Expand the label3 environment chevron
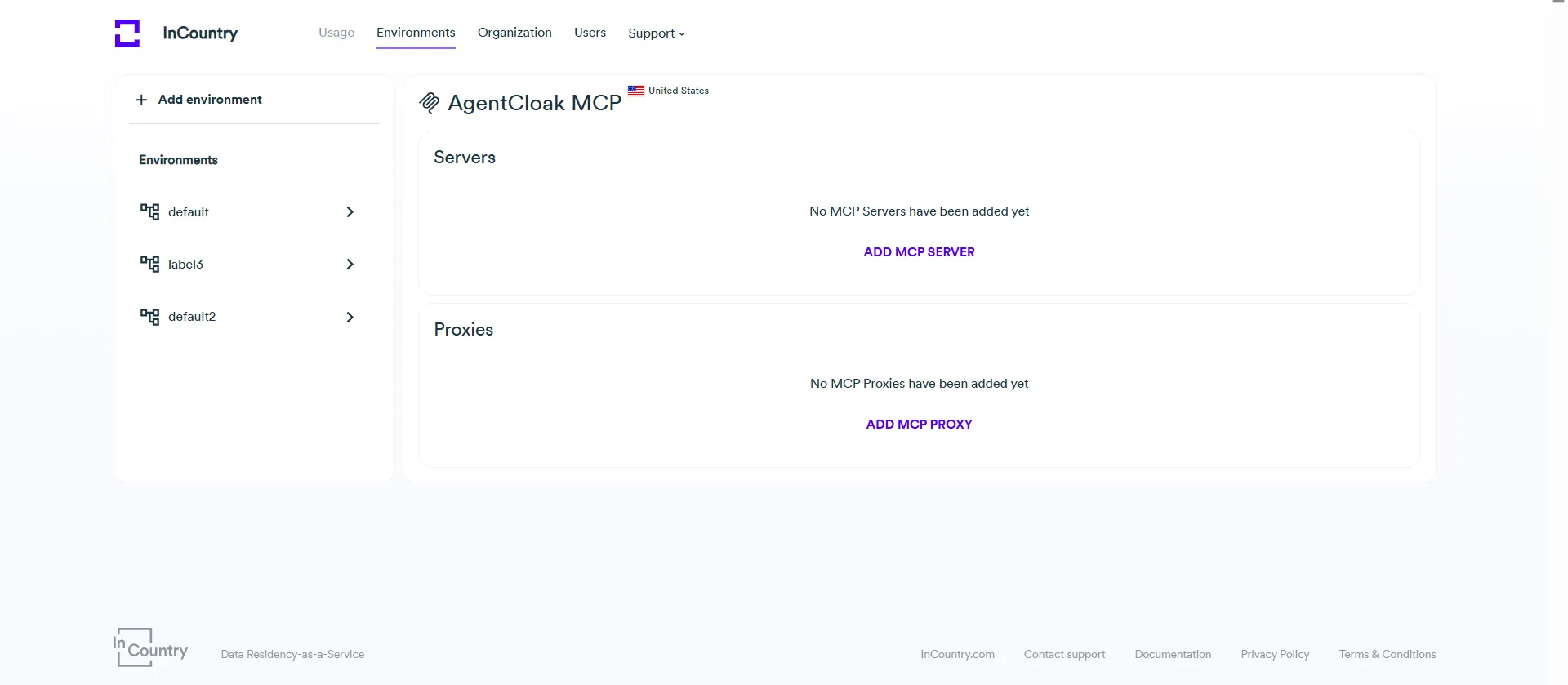Image resolution: width=1568 pixels, height=685 pixels. click(350, 265)
